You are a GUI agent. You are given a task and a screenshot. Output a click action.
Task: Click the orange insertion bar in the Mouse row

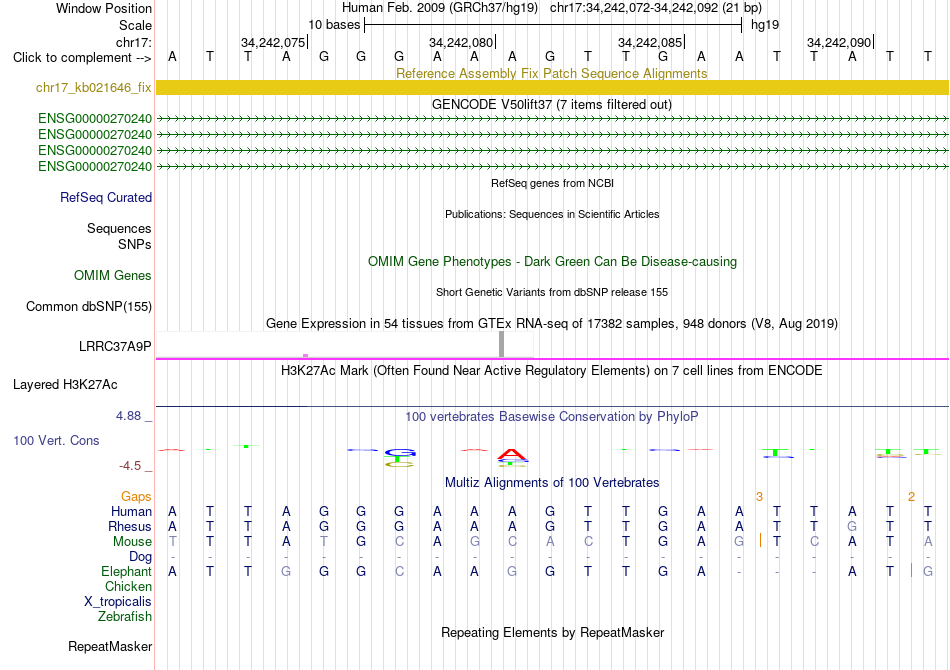[x=760, y=540]
